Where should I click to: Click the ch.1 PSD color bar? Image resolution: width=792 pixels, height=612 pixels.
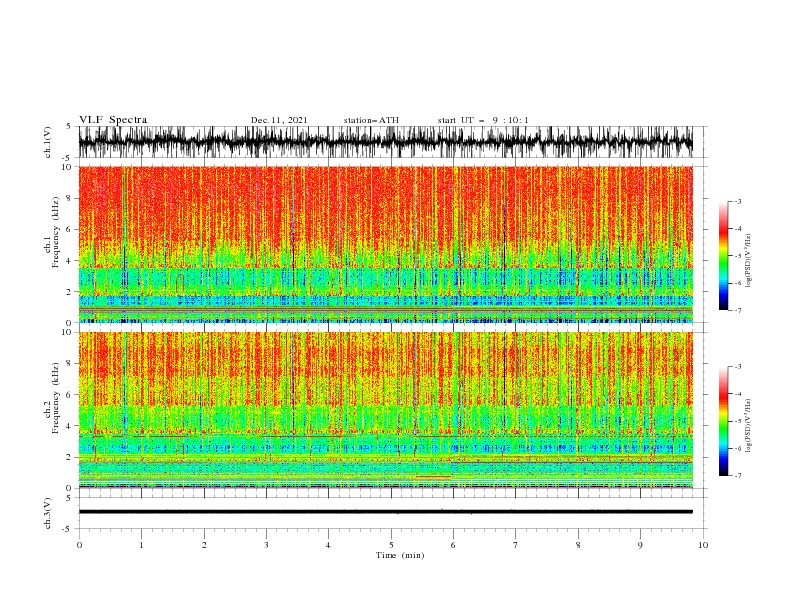tap(723, 256)
